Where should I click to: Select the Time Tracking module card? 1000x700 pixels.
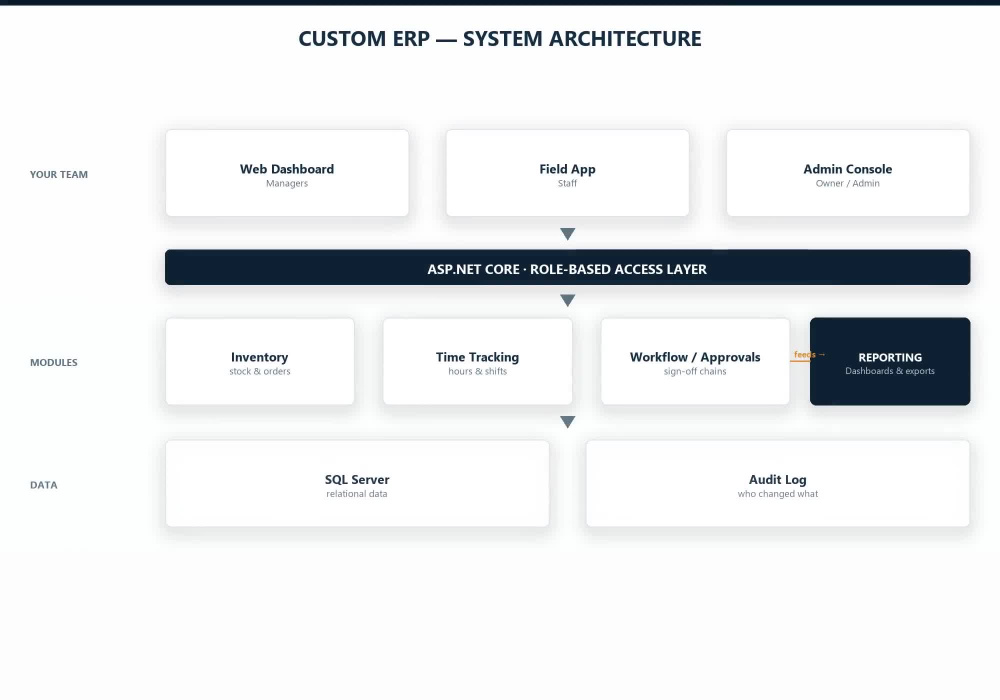click(478, 361)
